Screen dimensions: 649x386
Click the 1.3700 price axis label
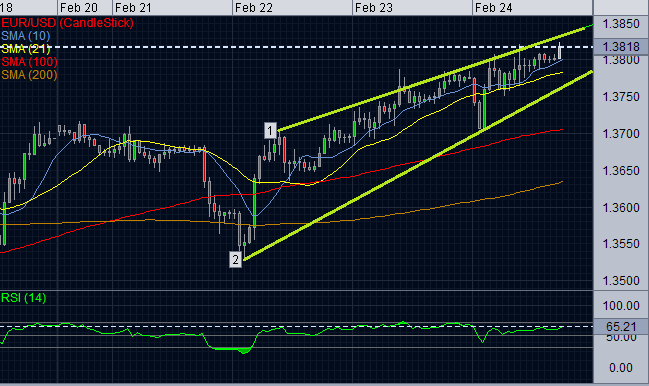coord(621,134)
